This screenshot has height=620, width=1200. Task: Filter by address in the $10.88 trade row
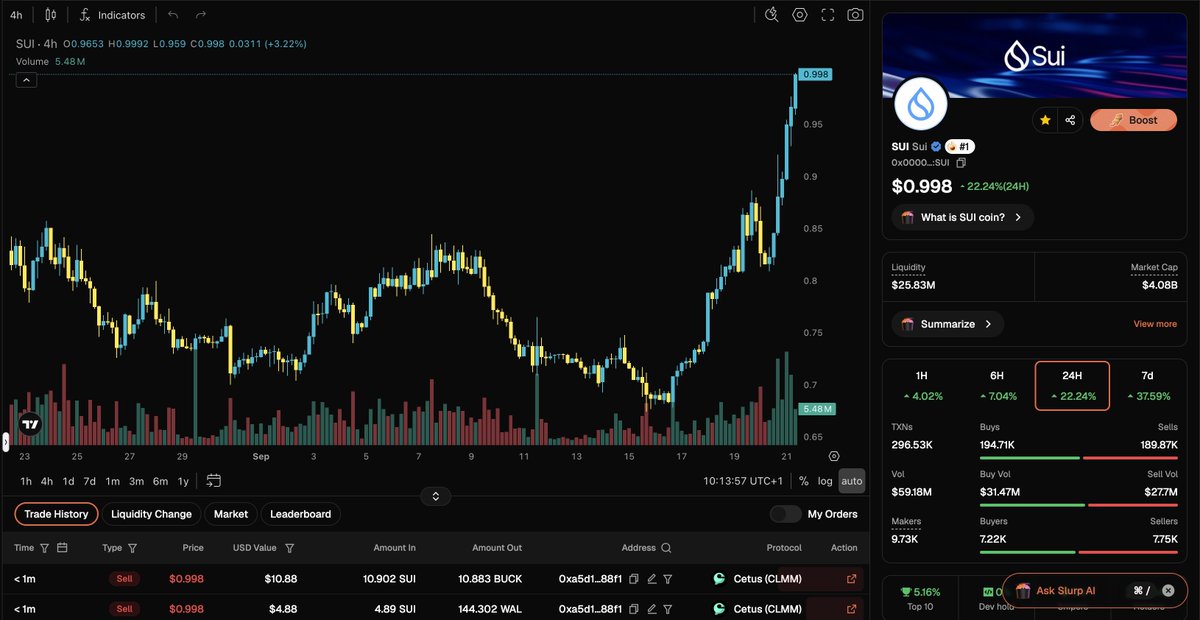668,579
